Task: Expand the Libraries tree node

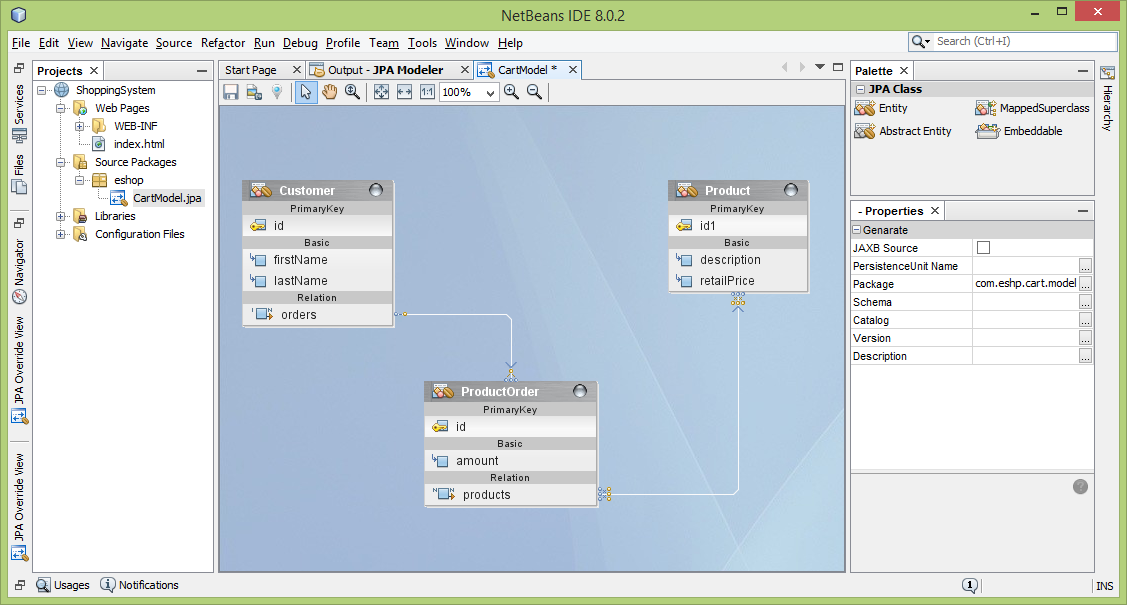Action: click(x=62, y=216)
